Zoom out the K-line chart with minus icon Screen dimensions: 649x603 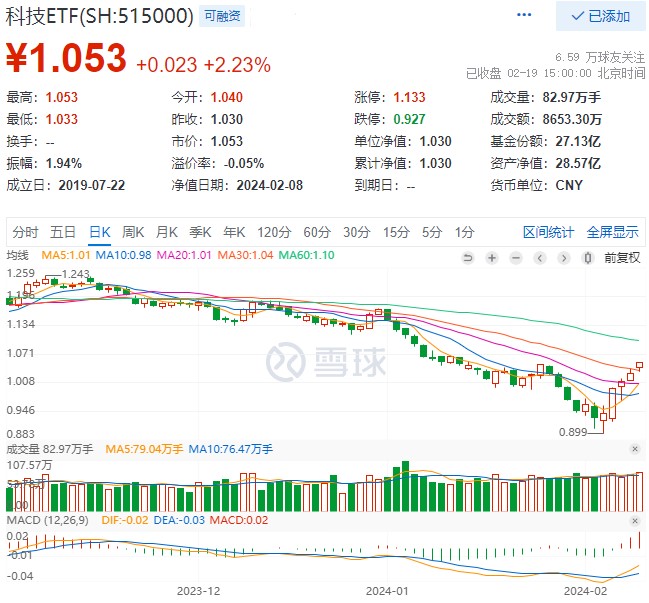[x=516, y=258]
